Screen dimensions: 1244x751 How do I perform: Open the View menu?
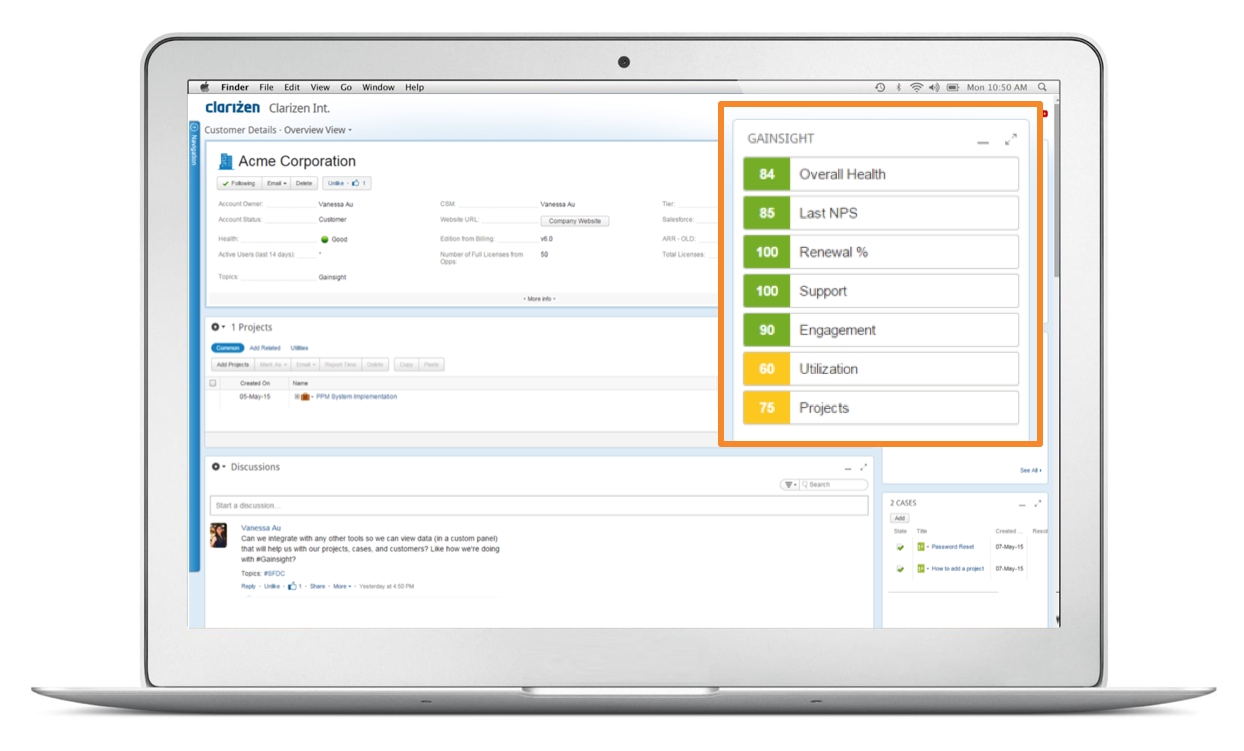pyautogui.click(x=320, y=88)
